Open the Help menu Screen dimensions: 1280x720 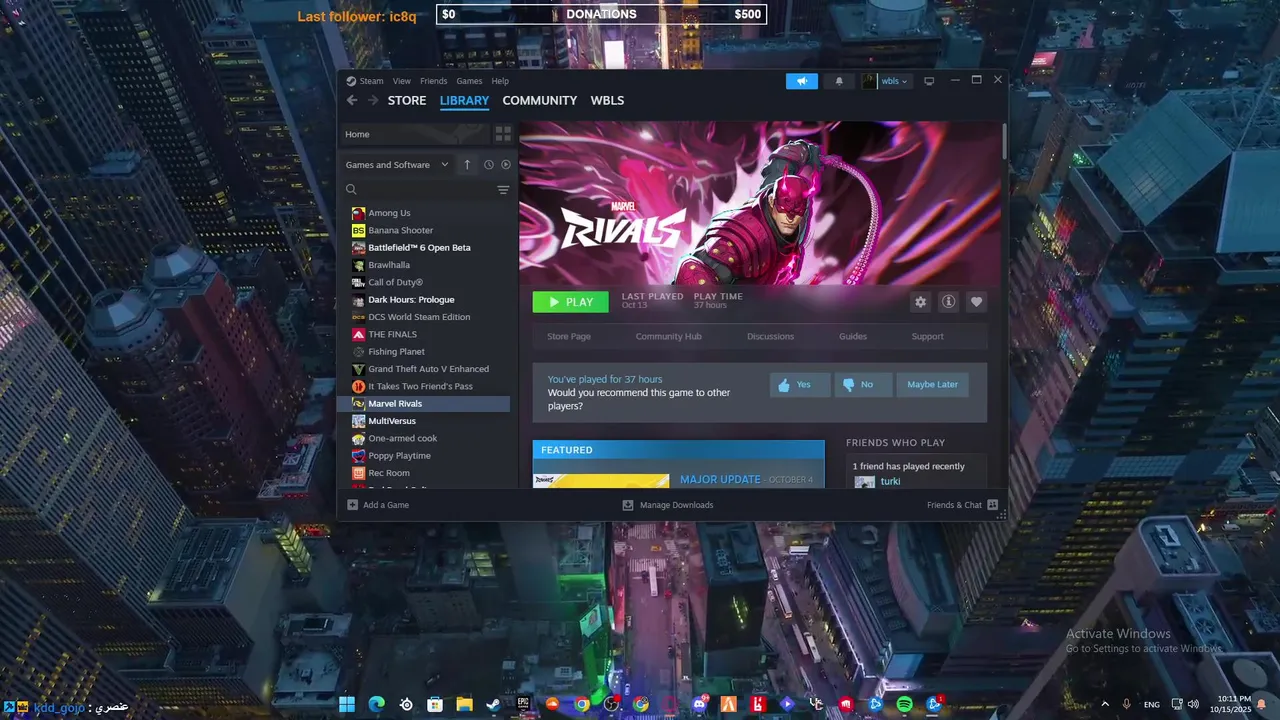500,81
